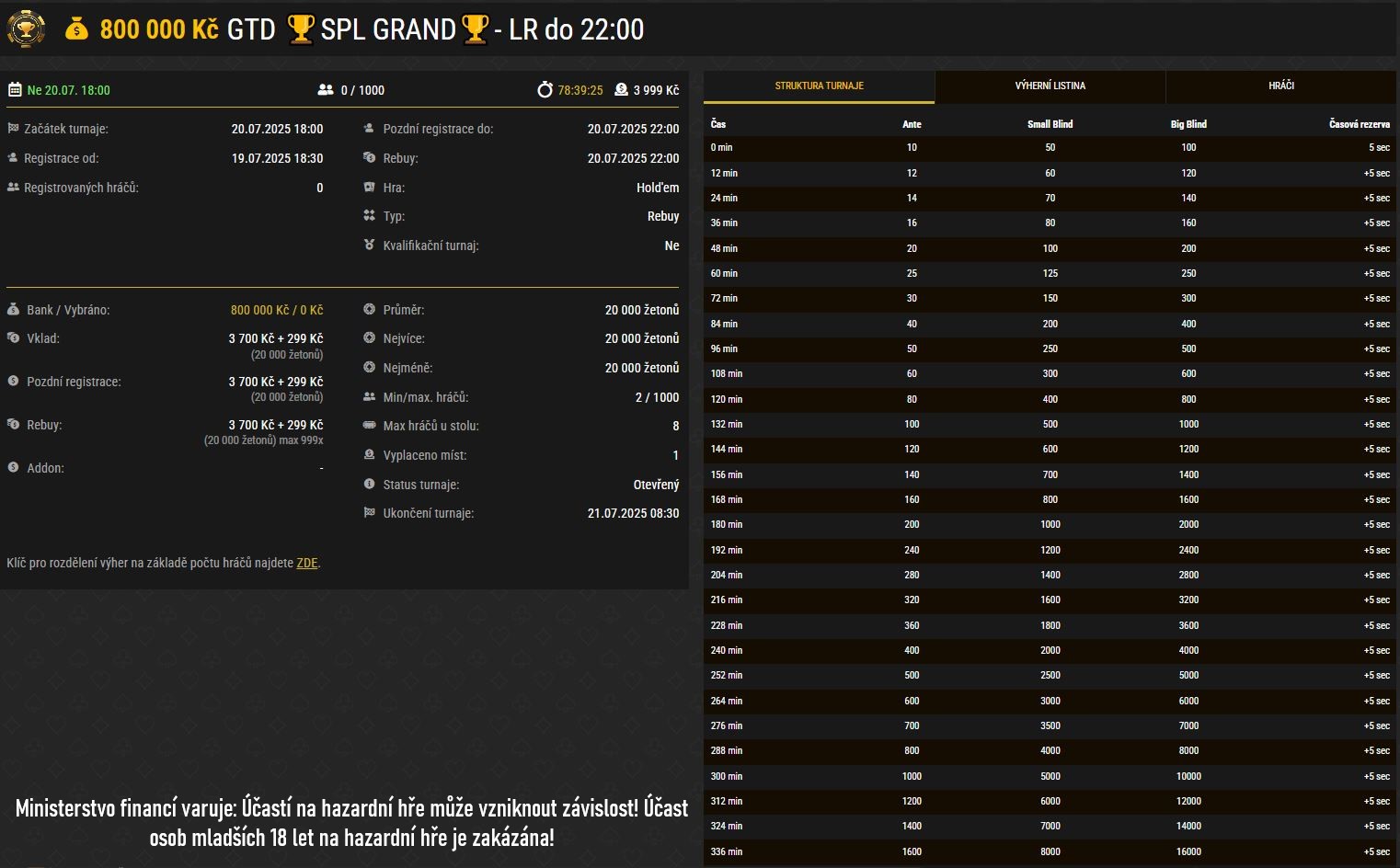The height and width of the screenshot is (868, 1400).
Task: Open the Struktura turnaje tab
Action: pos(819,86)
